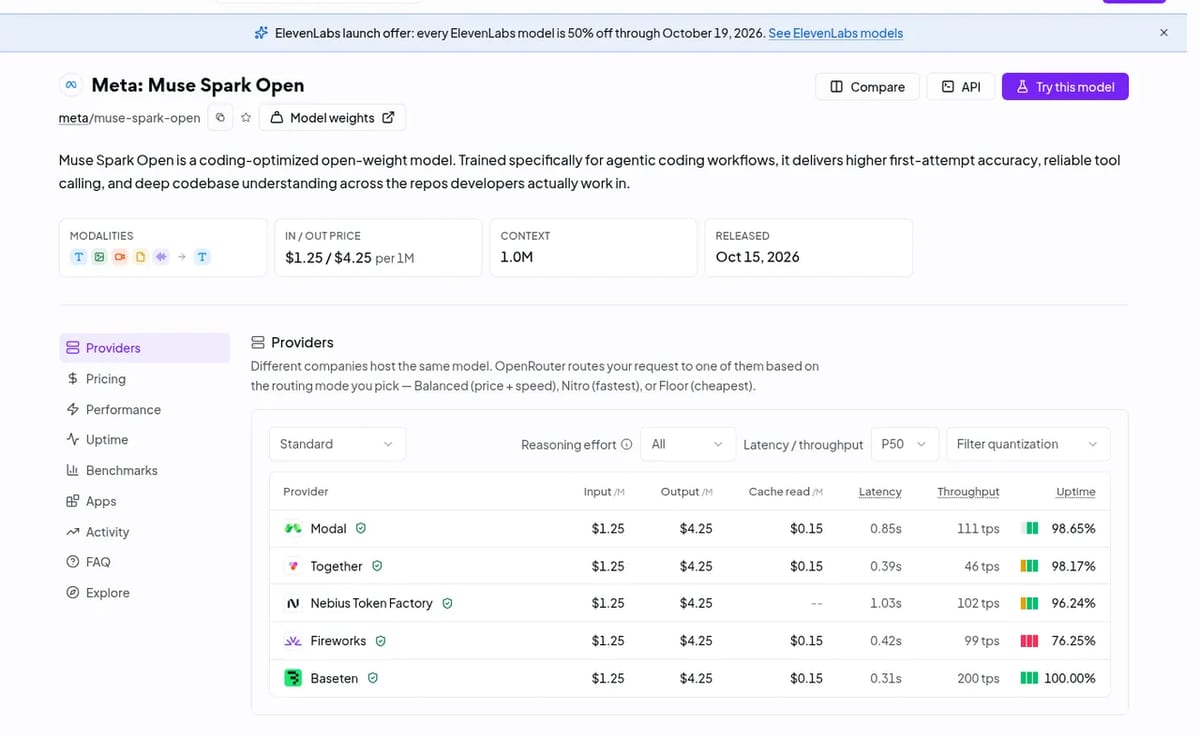Sort providers by Throughput column
1200x736 pixels.
[x=968, y=492]
